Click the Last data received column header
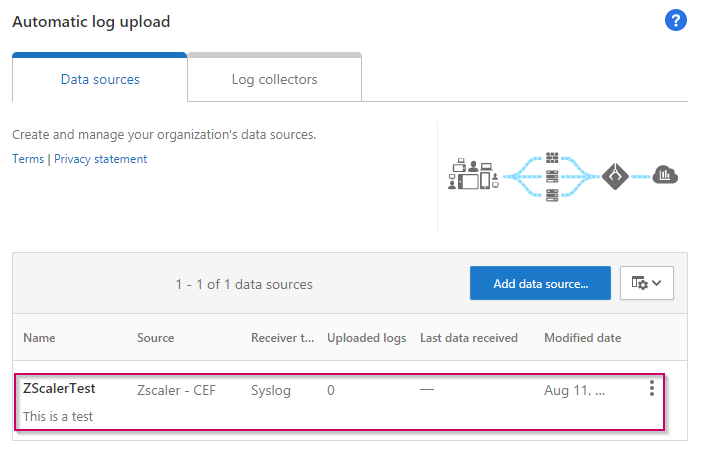The height and width of the screenshot is (457, 701). (x=468, y=338)
